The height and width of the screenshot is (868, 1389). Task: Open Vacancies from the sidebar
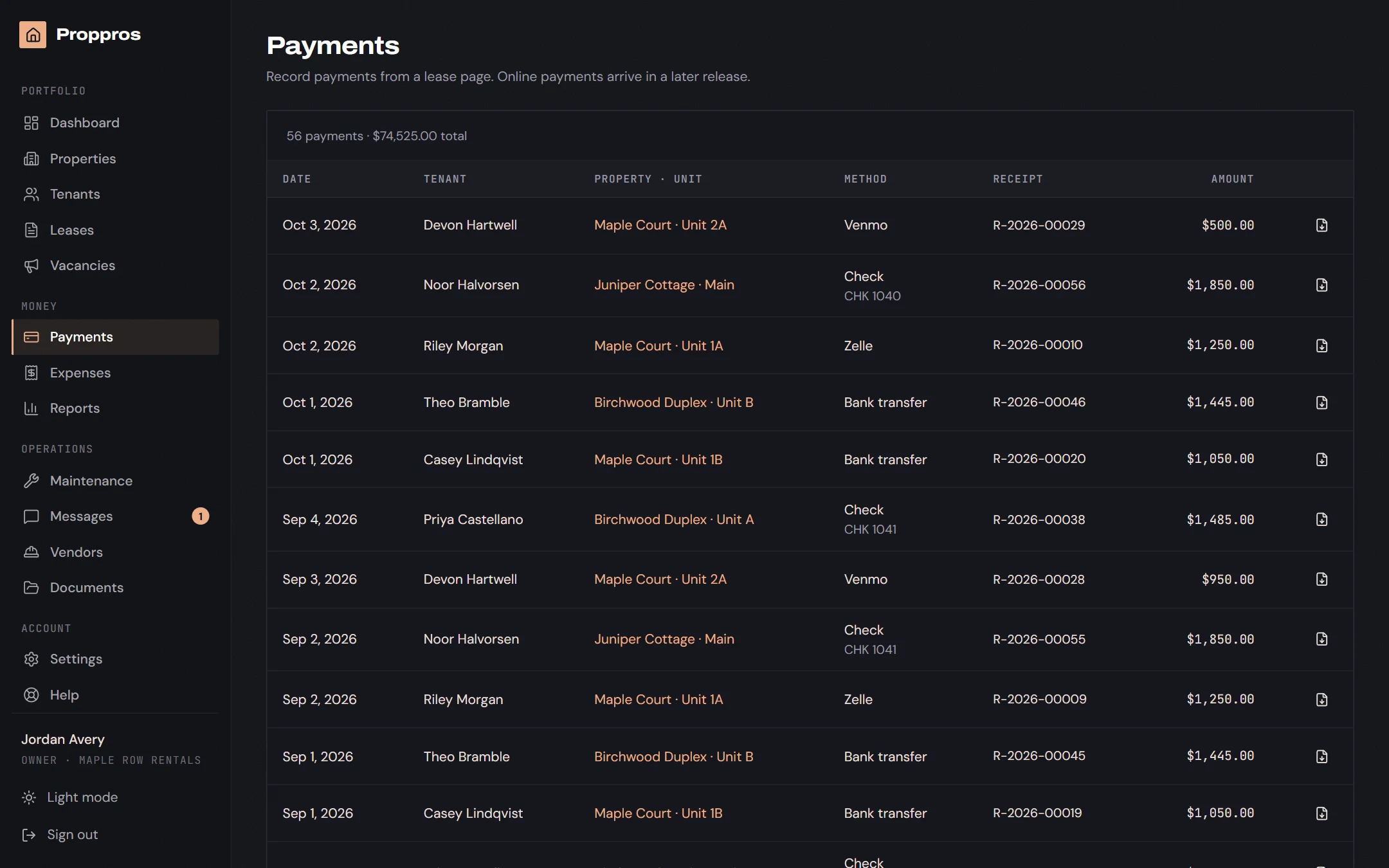pyautogui.click(x=115, y=266)
